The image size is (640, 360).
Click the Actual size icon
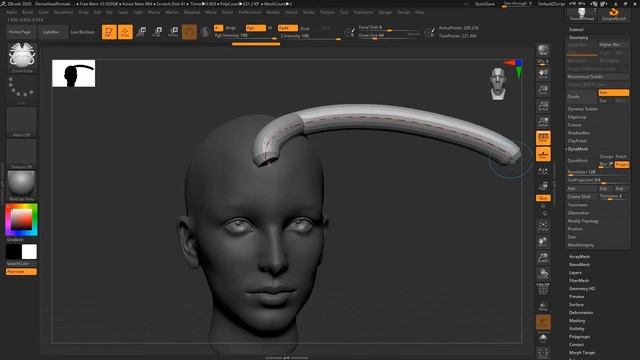point(543,106)
